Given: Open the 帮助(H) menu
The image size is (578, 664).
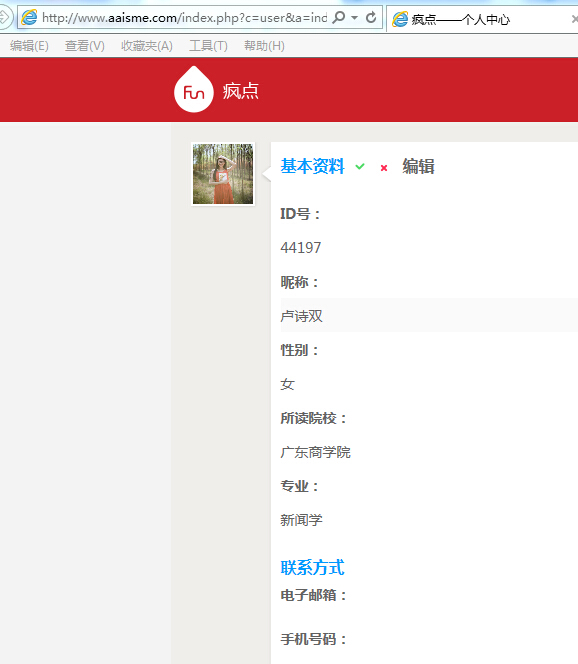Looking at the screenshot, I should pos(264,46).
